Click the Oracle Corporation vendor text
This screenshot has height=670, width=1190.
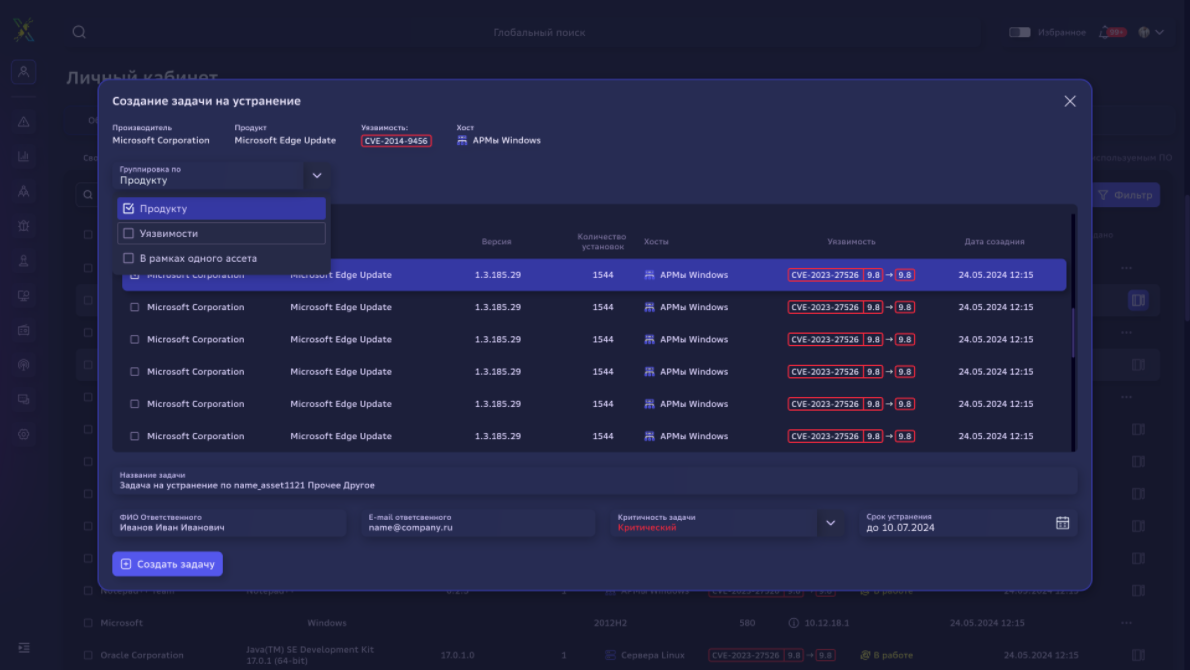pos(142,655)
